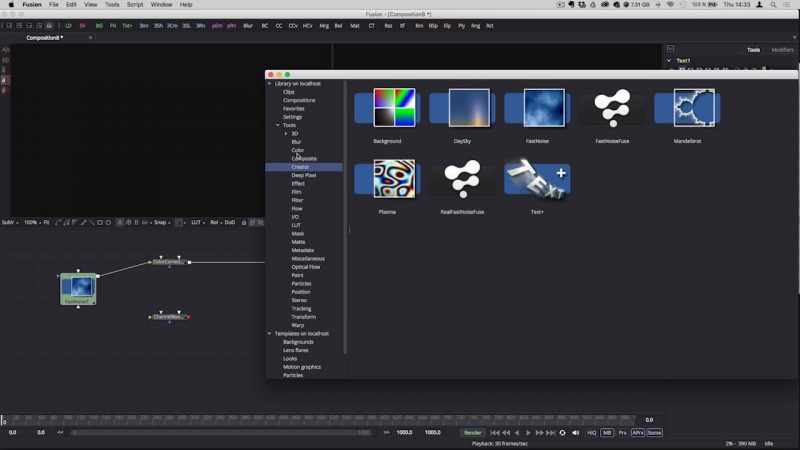Select the Composition8 tab
The image size is (800, 450).
coord(45,38)
